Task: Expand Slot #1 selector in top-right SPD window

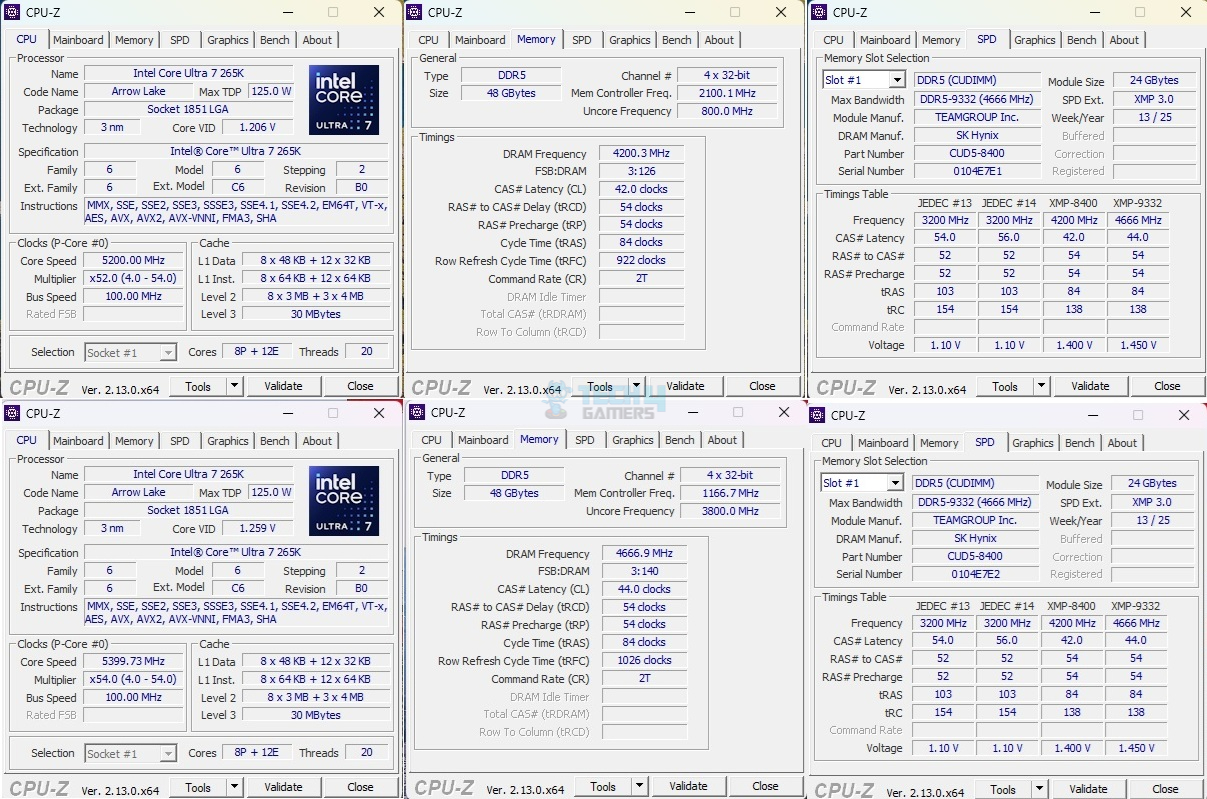Action: [896, 80]
